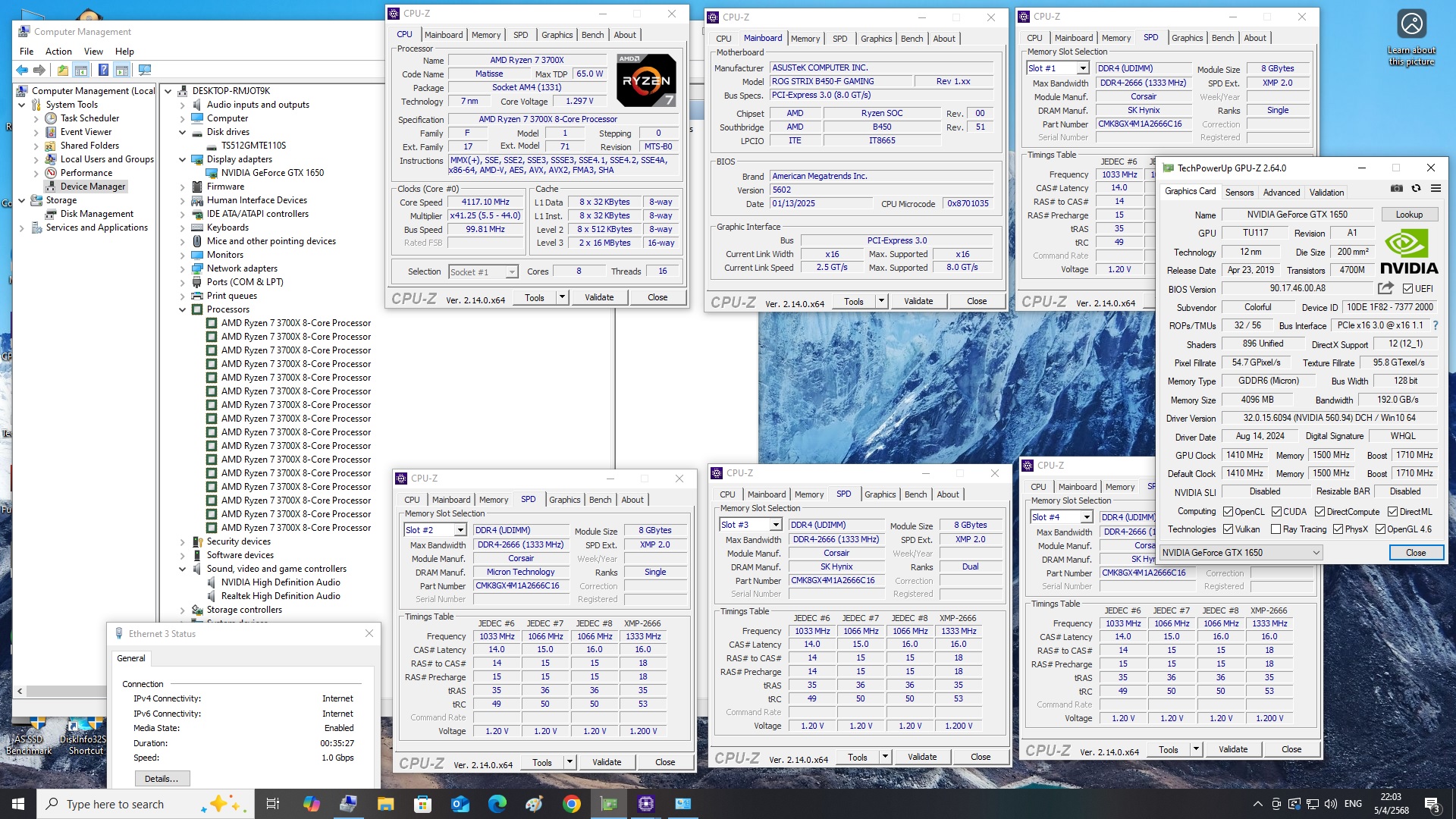Toggle Vulkan checkbox in GPU-Z
1456x819 pixels.
point(1228,529)
